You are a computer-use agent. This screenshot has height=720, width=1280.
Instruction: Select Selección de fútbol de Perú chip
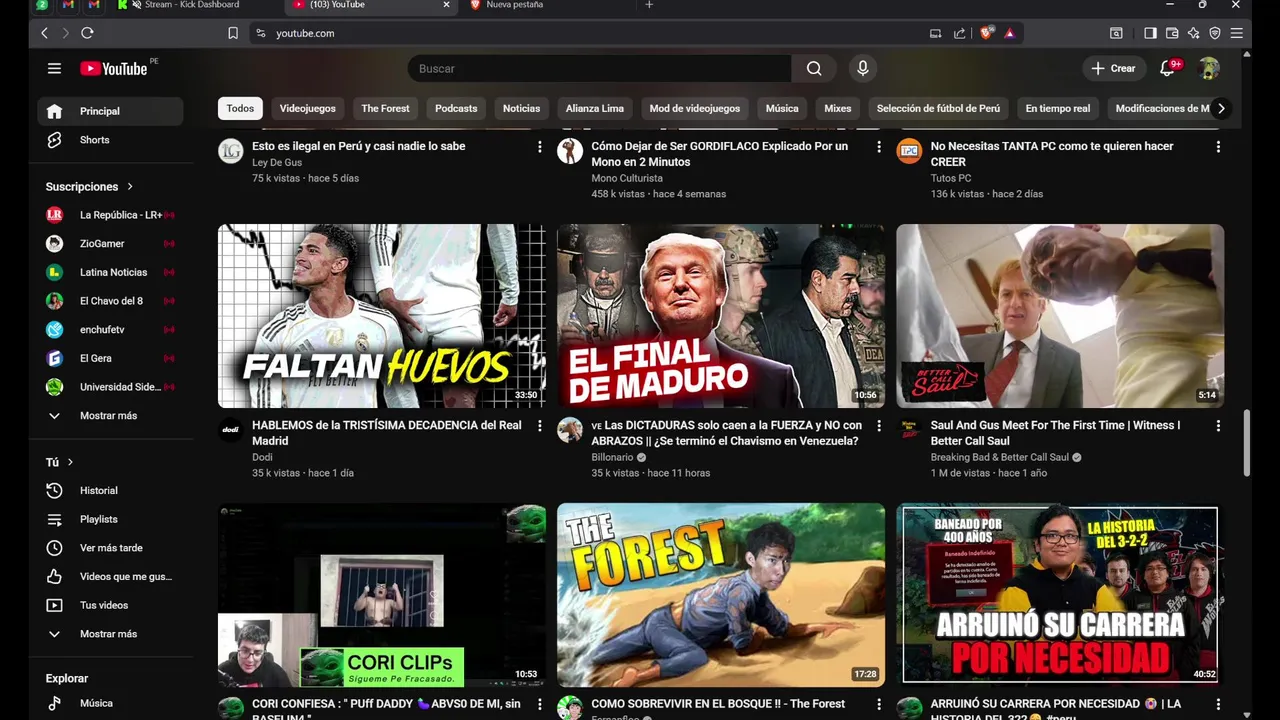[x=938, y=108]
